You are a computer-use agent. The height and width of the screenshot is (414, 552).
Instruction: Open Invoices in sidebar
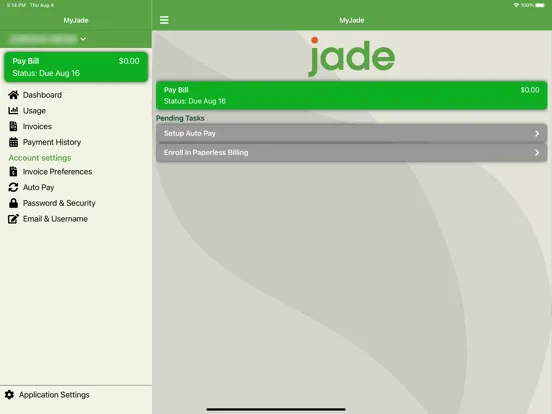point(37,126)
